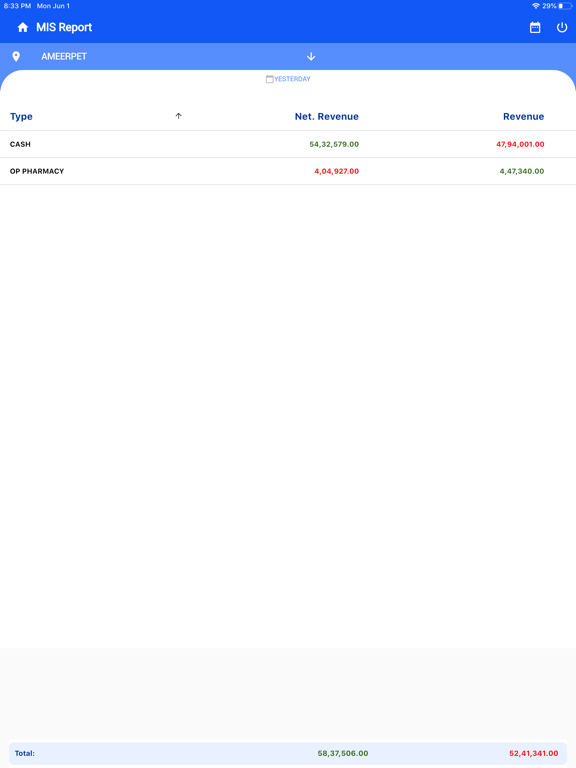Tap the power logout icon

tap(562, 27)
